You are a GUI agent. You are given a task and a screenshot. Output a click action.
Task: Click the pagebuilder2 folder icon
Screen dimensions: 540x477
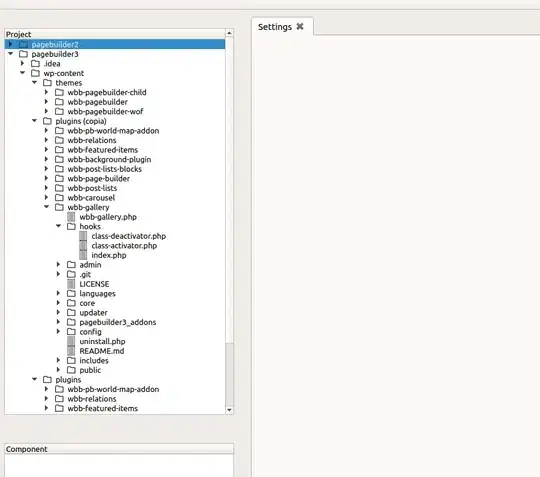click(23, 44)
